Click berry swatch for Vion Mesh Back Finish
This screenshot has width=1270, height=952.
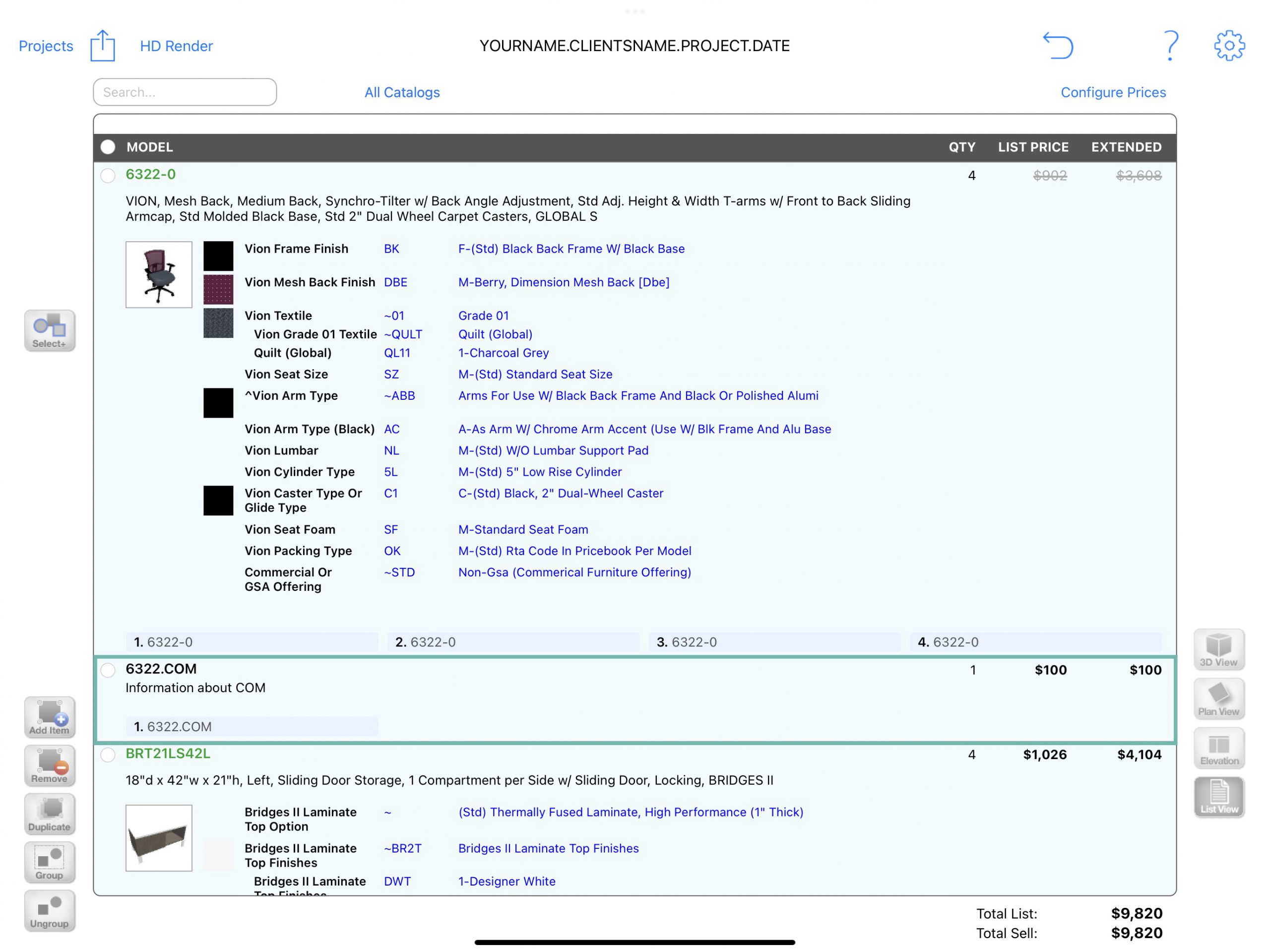[x=218, y=289]
